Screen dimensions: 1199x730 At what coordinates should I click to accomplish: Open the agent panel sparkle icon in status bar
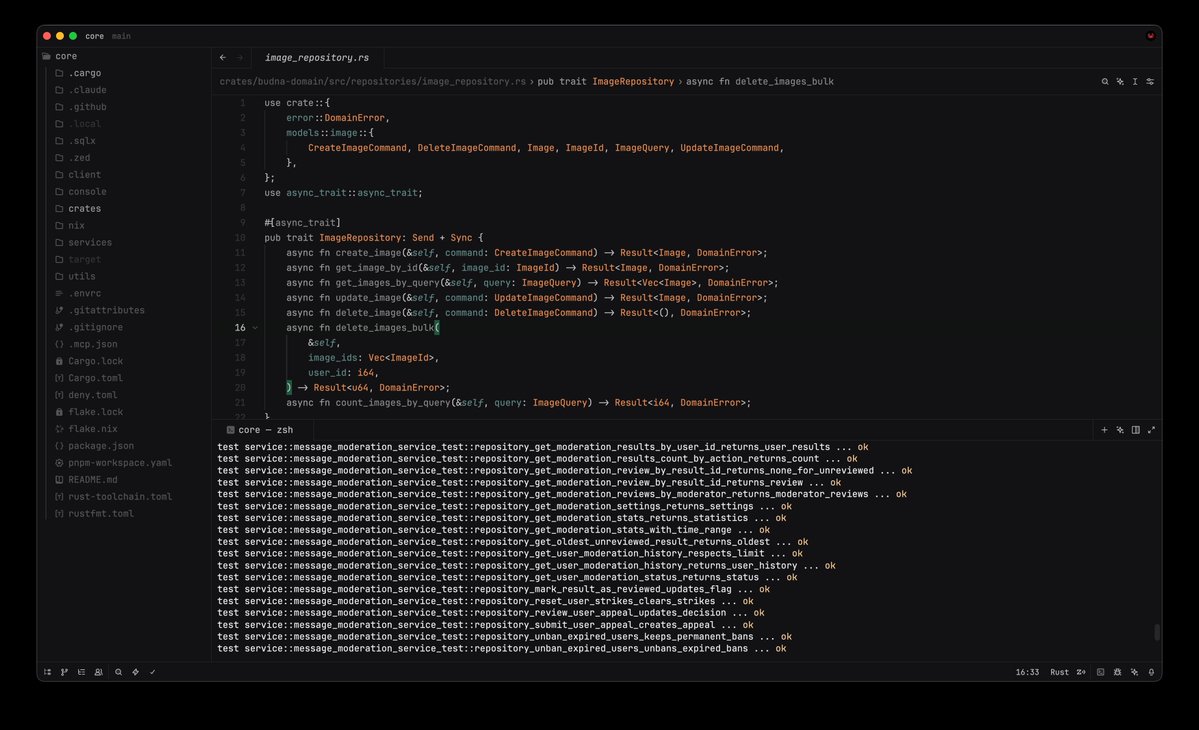pos(1134,672)
